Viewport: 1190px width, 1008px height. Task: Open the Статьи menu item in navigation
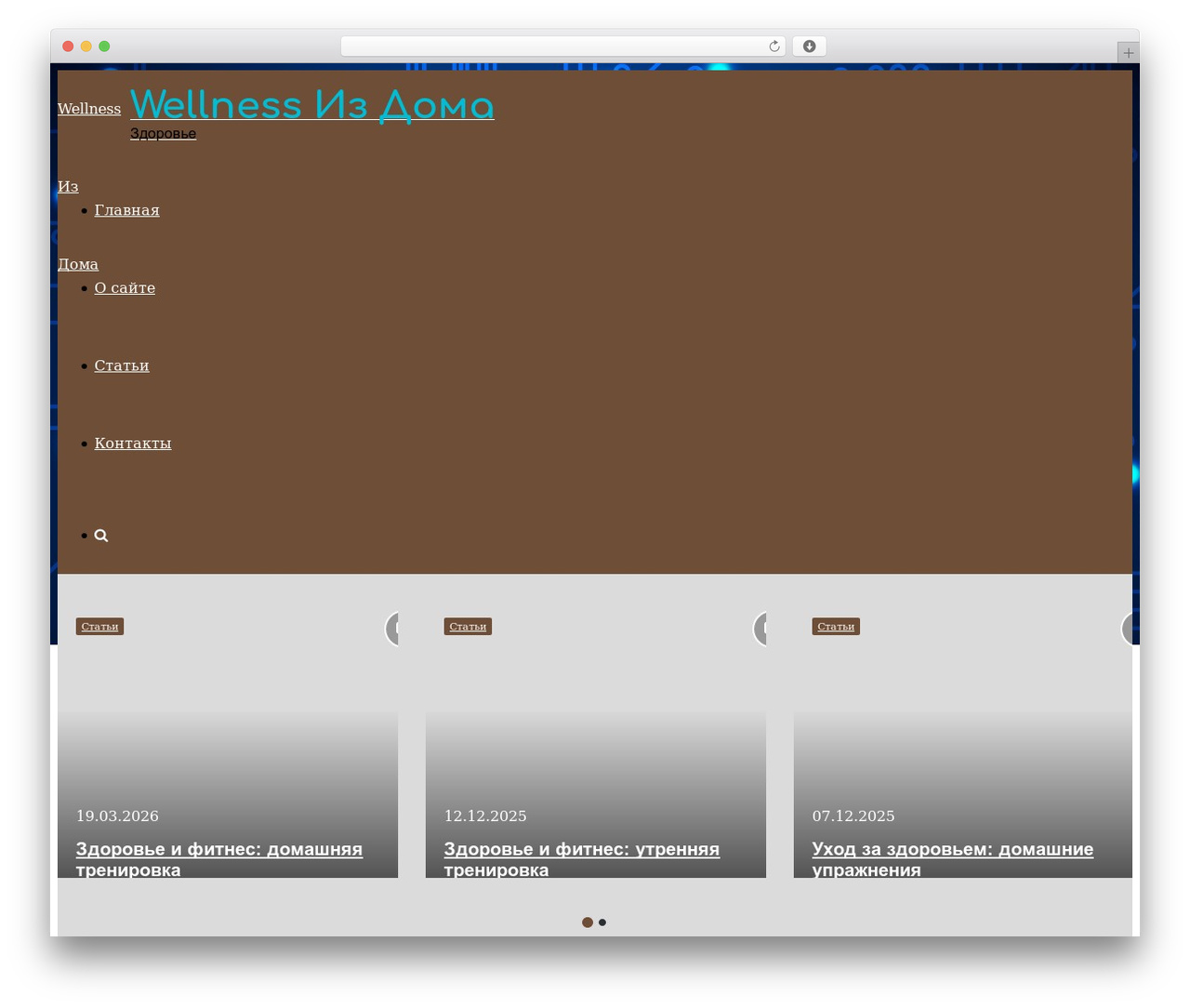point(122,365)
